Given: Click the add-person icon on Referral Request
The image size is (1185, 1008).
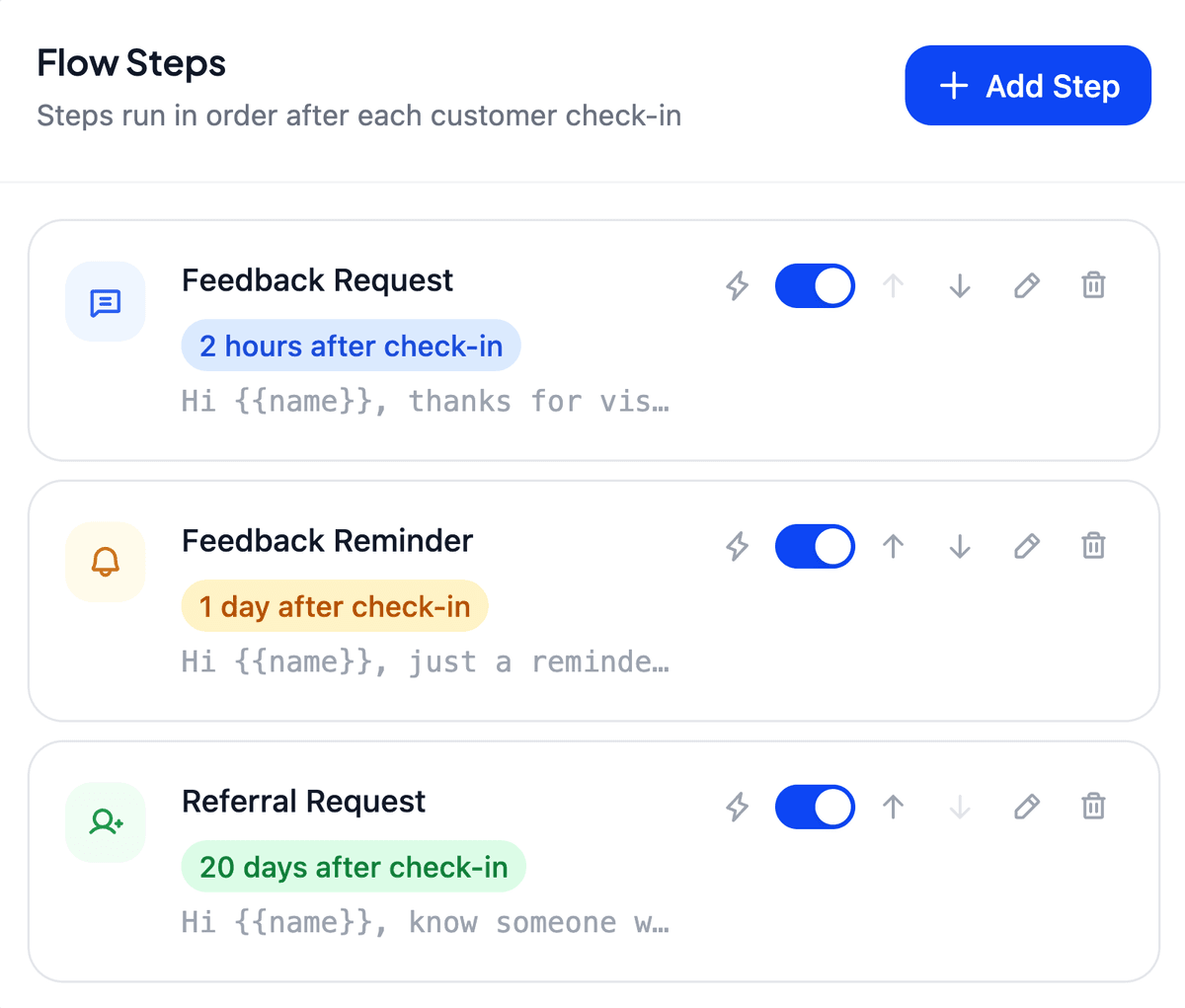Looking at the screenshot, I should pos(105,821).
